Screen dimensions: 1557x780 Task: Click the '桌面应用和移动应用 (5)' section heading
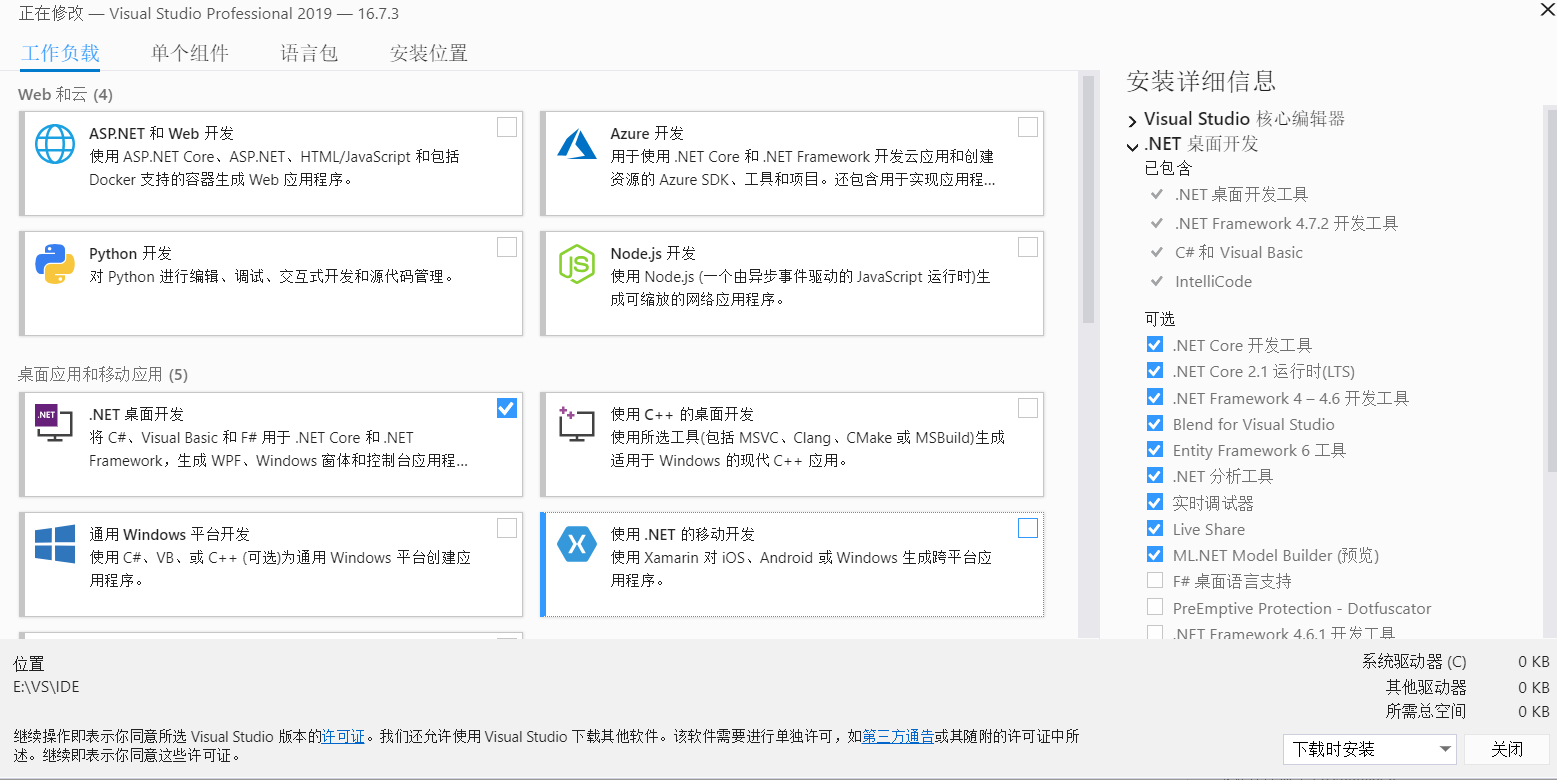pos(103,375)
